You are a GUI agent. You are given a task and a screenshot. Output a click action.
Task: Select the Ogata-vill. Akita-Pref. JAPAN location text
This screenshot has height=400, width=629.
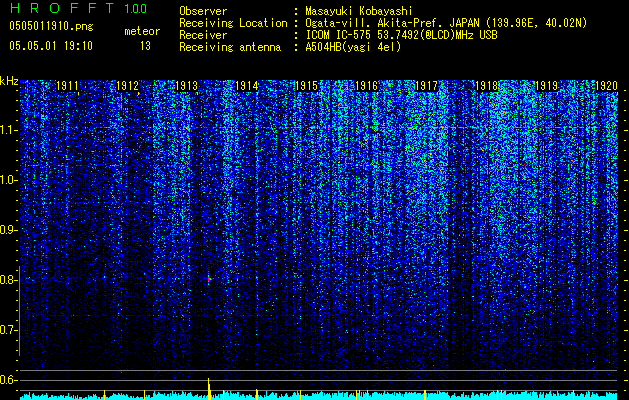(x=446, y=23)
